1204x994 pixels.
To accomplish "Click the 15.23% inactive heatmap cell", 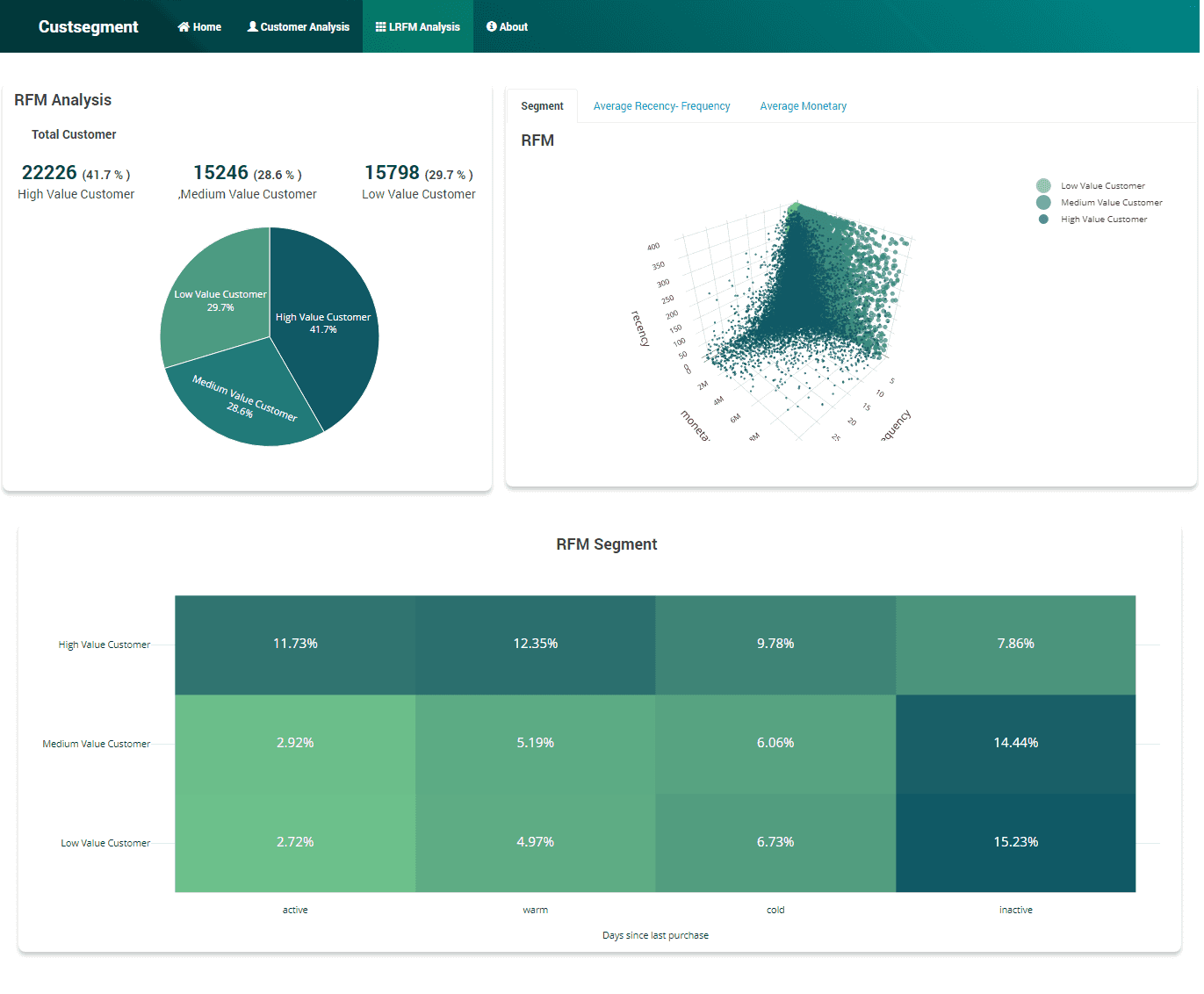I will click(1015, 841).
